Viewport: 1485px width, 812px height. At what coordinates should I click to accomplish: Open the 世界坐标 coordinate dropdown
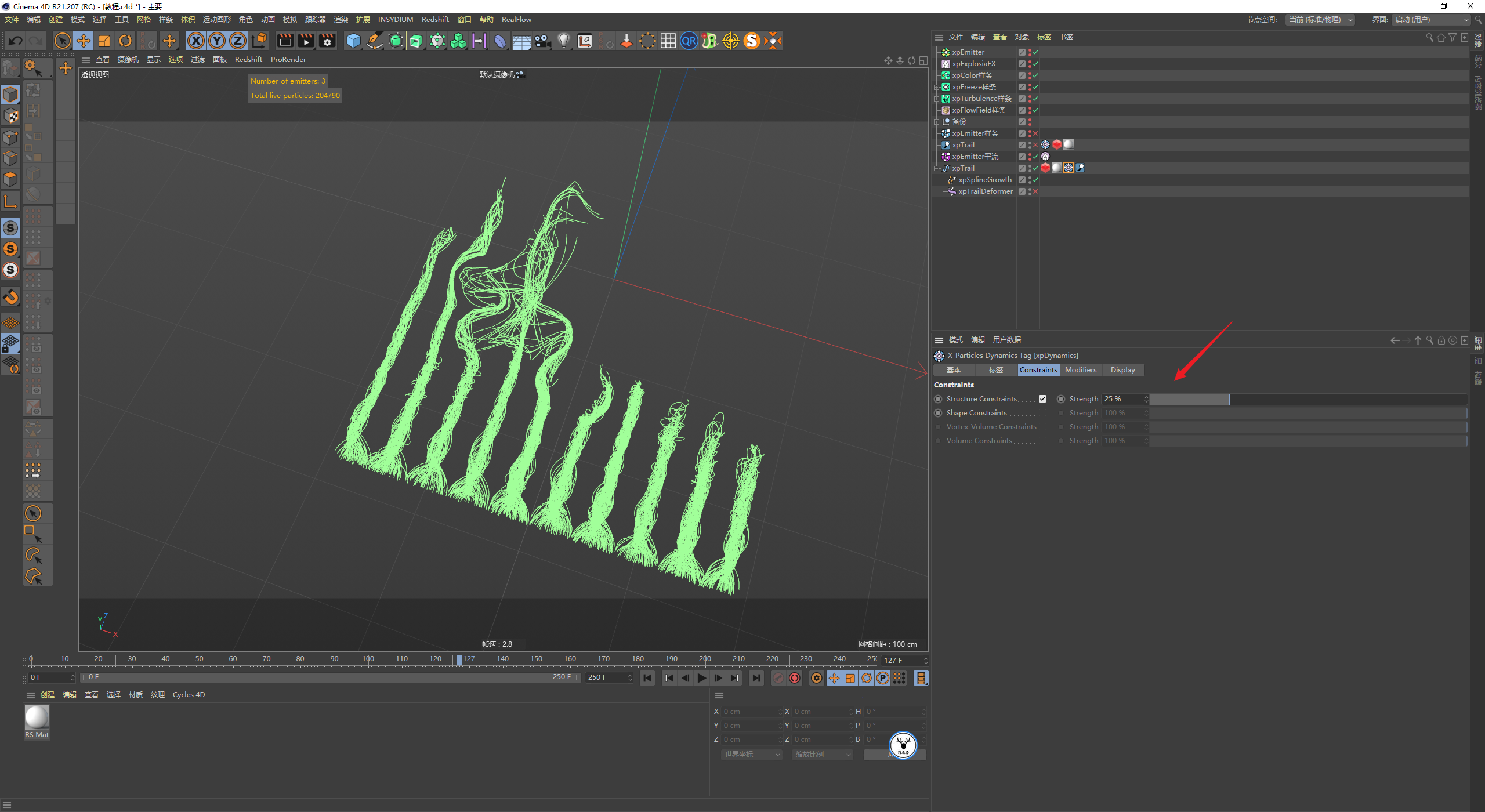point(752,755)
